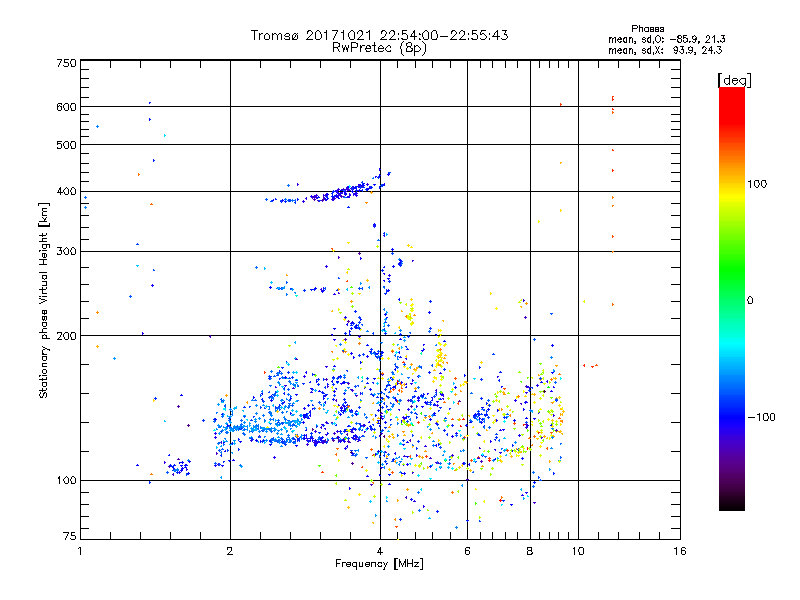Click the '500' y-axis tick label
Image resolution: width=800 pixels, height=600 pixels.
tap(66, 145)
